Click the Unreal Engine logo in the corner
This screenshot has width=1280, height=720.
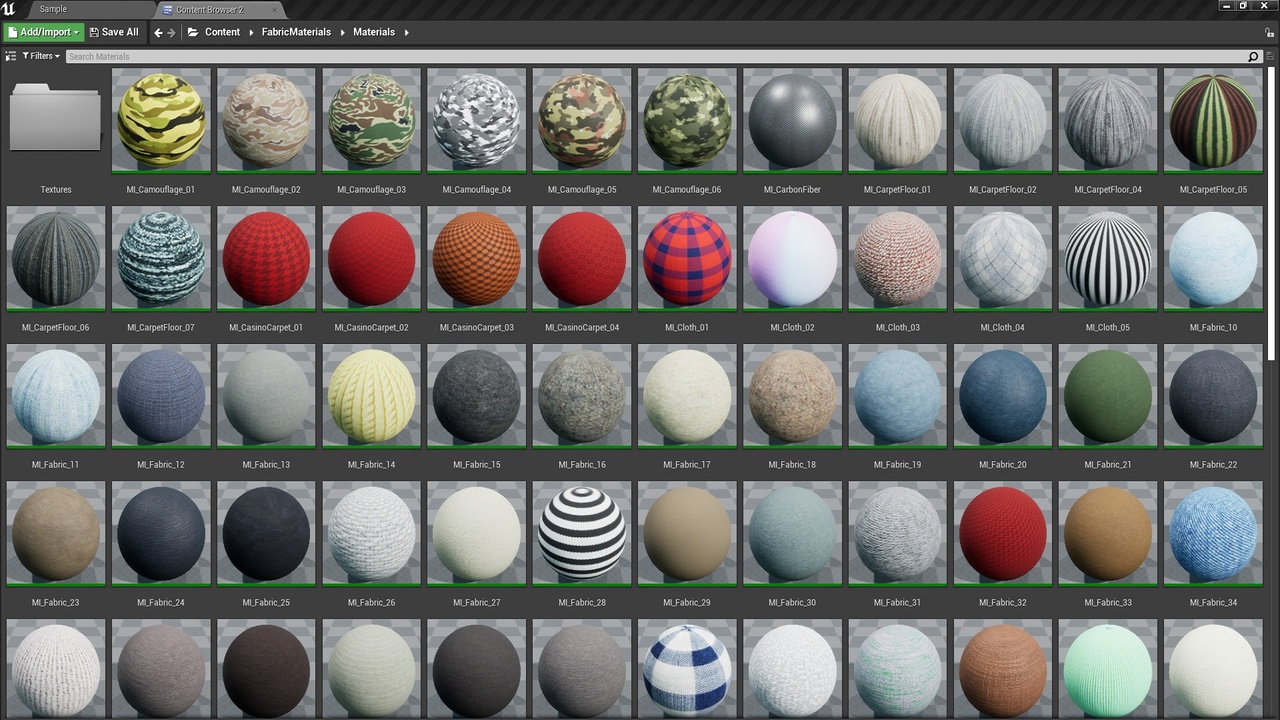[x=10, y=8]
